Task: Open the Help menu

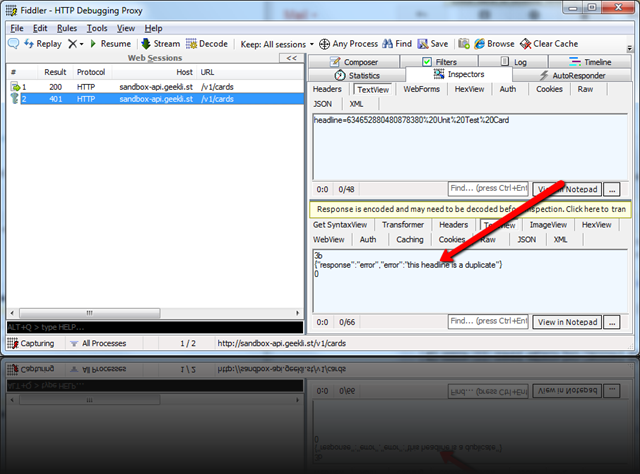Action: pos(153,28)
